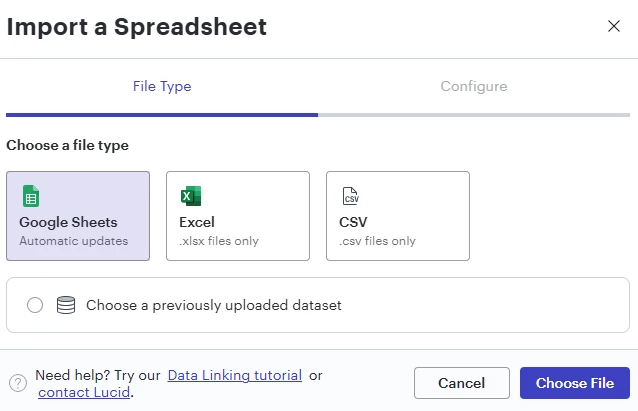This screenshot has width=638, height=411.
Task: Click the Choose a previously uploaded dataset label
Action: pyautogui.click(x=214, y=305)
